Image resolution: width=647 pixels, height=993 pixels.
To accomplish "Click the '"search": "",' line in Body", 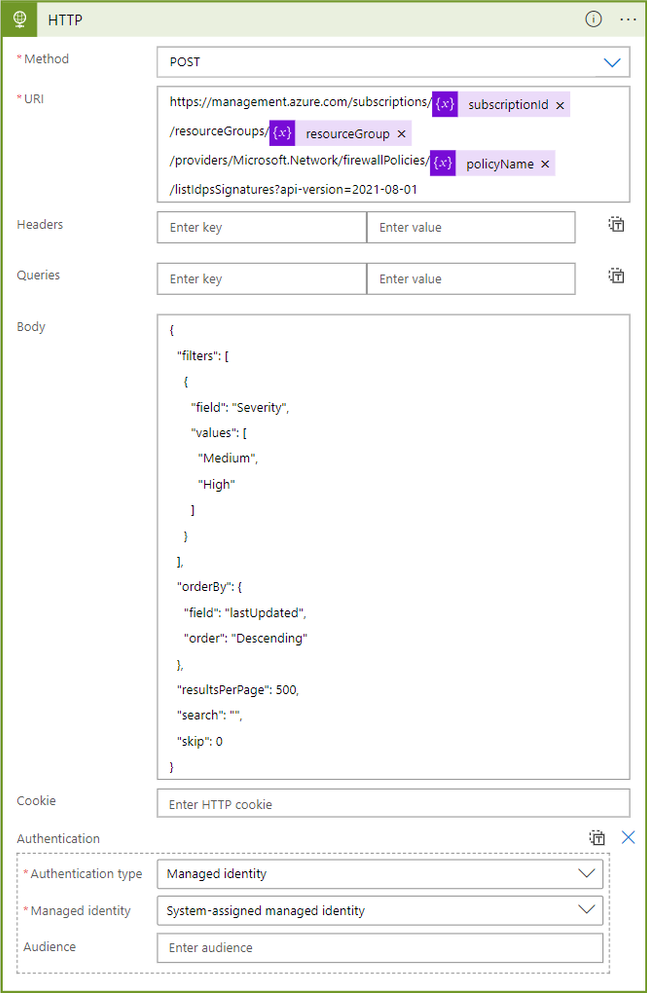I will click(210, 716).
